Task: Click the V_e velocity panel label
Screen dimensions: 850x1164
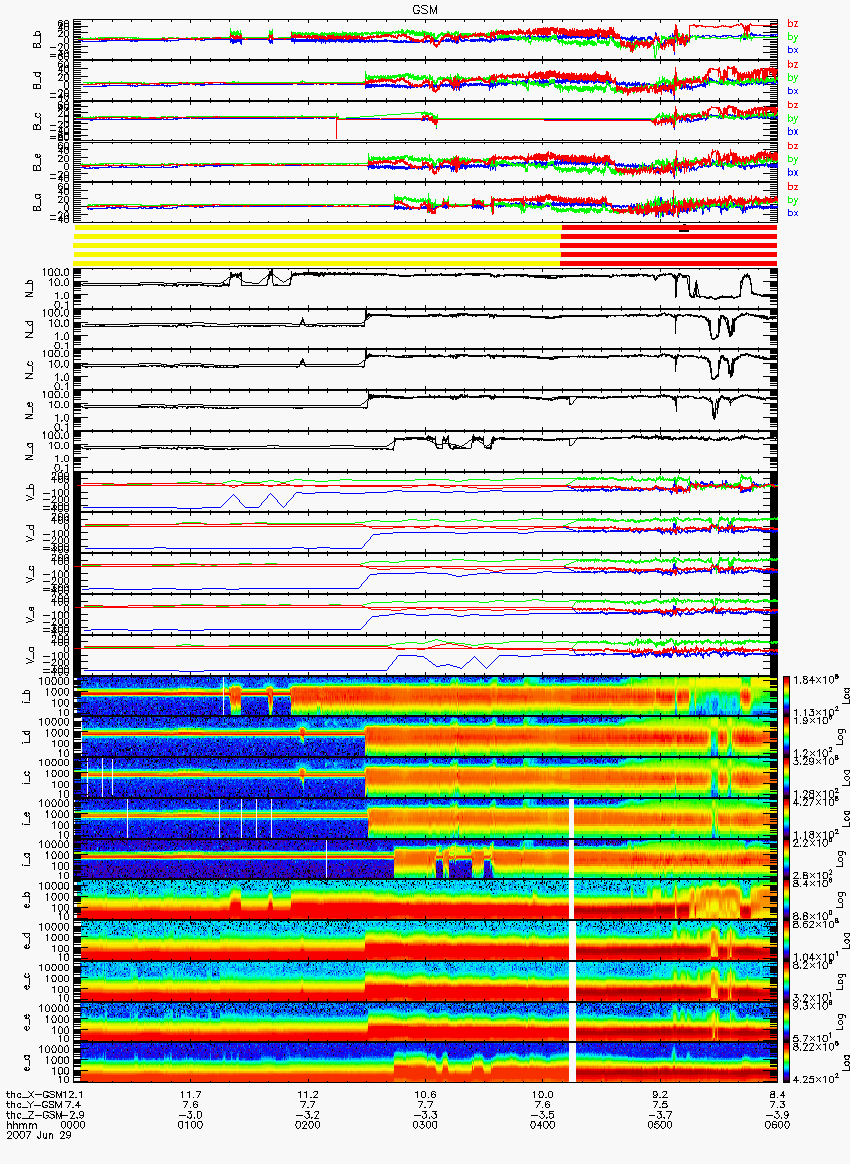Action: 30,614
